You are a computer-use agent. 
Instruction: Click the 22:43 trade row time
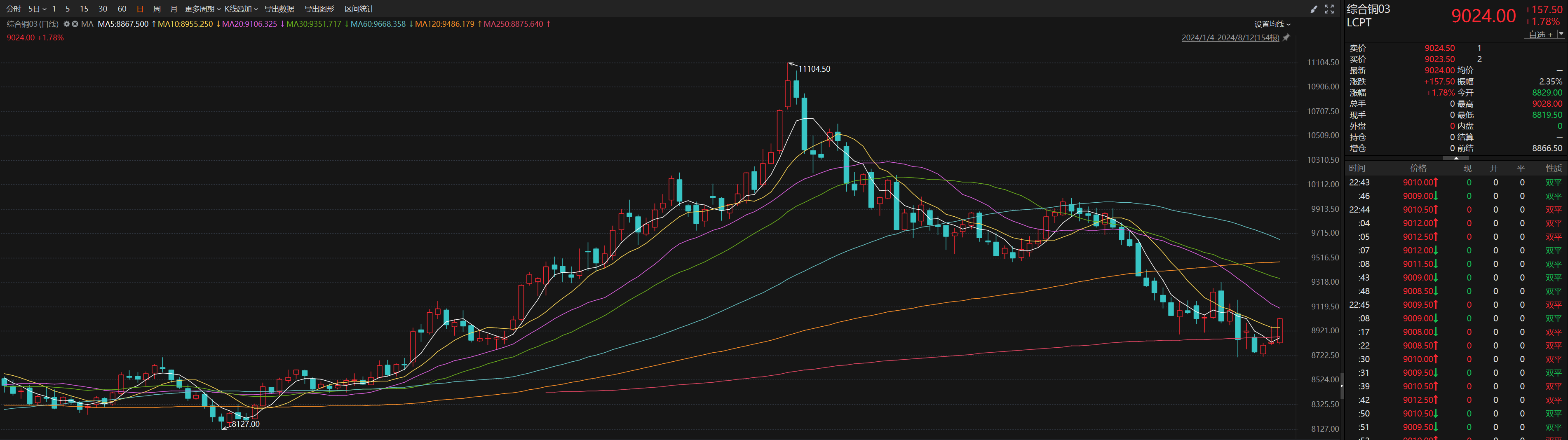(1359, 183)
